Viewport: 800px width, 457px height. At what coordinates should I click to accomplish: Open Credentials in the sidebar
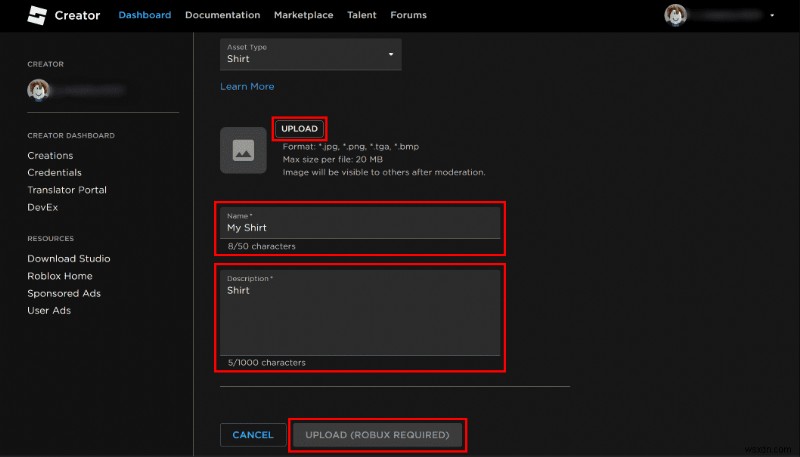(54, 172)
